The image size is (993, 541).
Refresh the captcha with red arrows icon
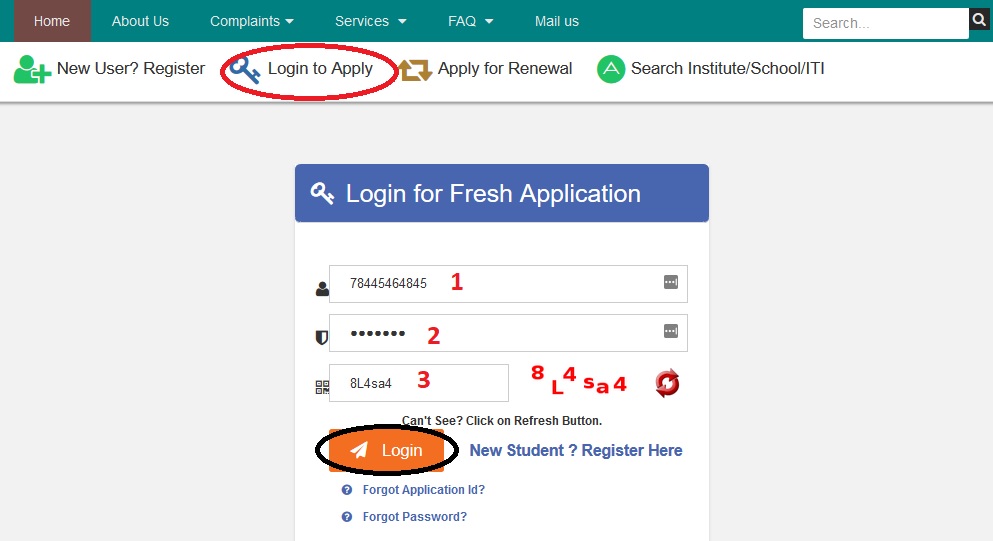[x=667, y=383]
